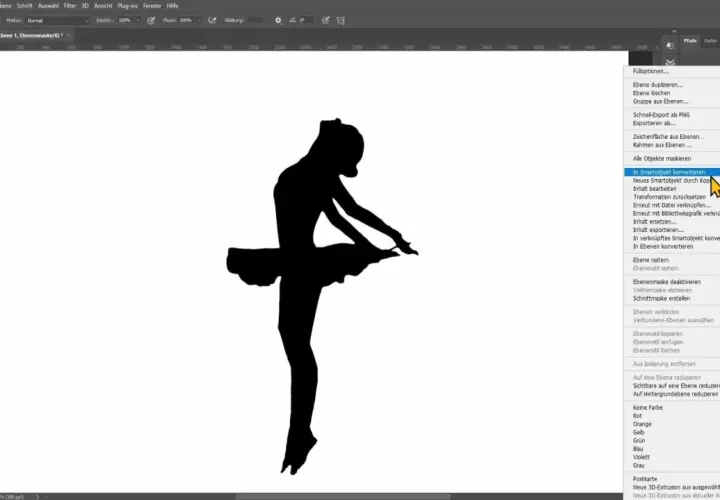Switch to the Farbe panel tab

(710, 41)
